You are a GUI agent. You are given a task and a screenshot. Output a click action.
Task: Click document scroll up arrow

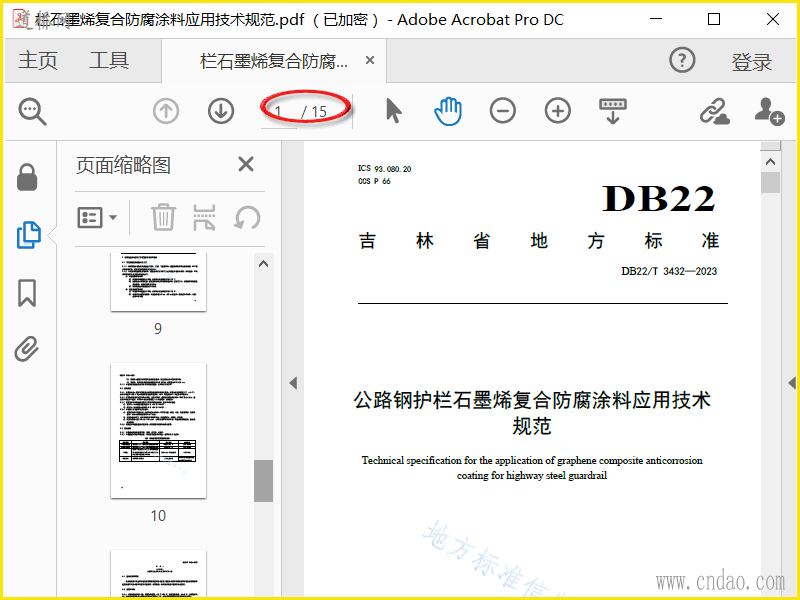(770, 162)
